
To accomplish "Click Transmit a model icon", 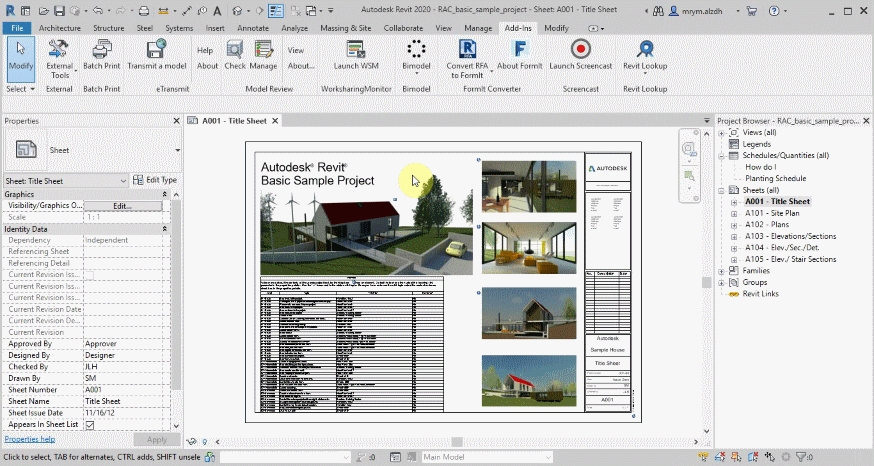I will [156, 50].
